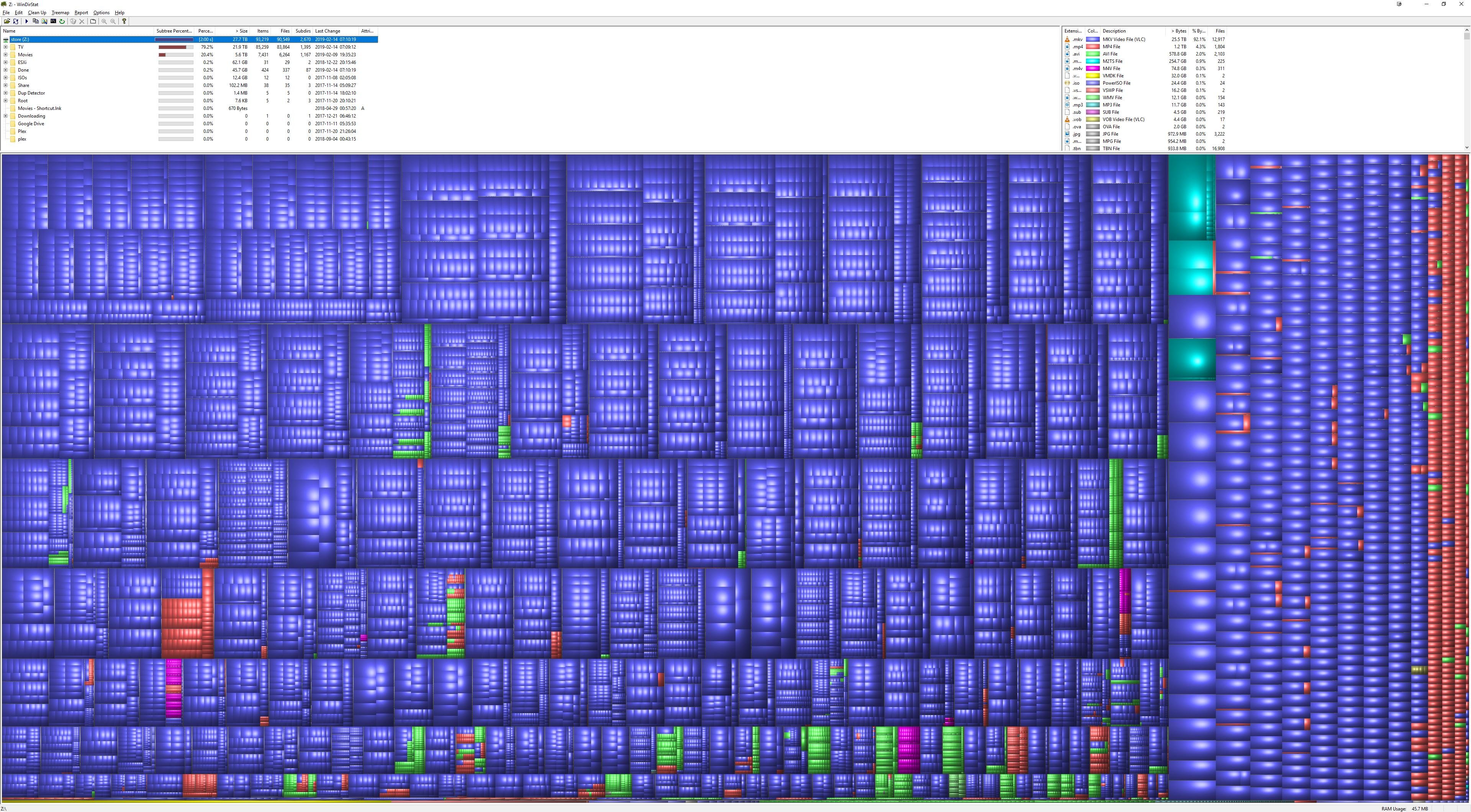Click the .mkv blue color swatch
1471x812 pixels.
tap(1093, 39)
